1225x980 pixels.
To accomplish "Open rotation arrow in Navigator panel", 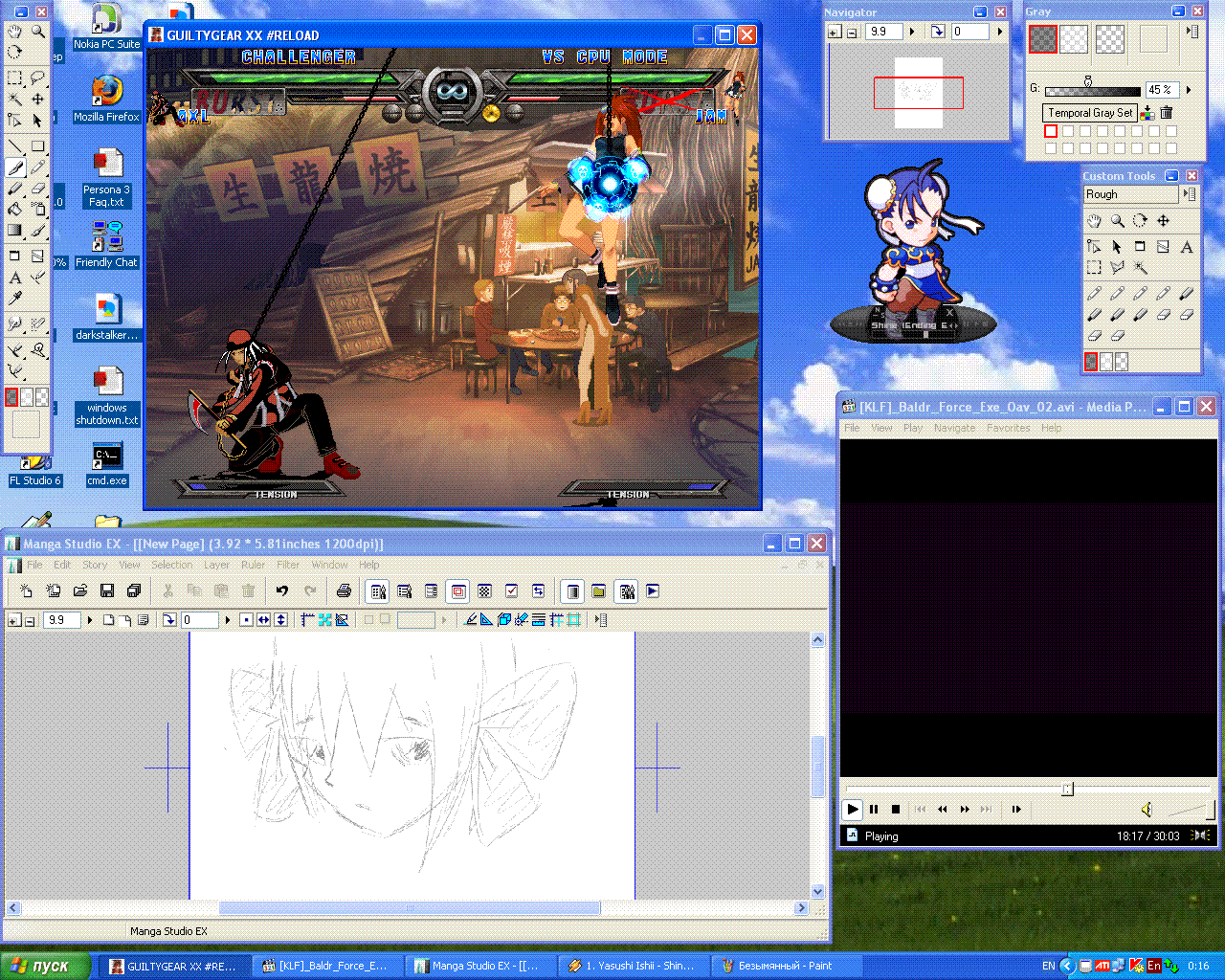I will tap(1000, 32).
